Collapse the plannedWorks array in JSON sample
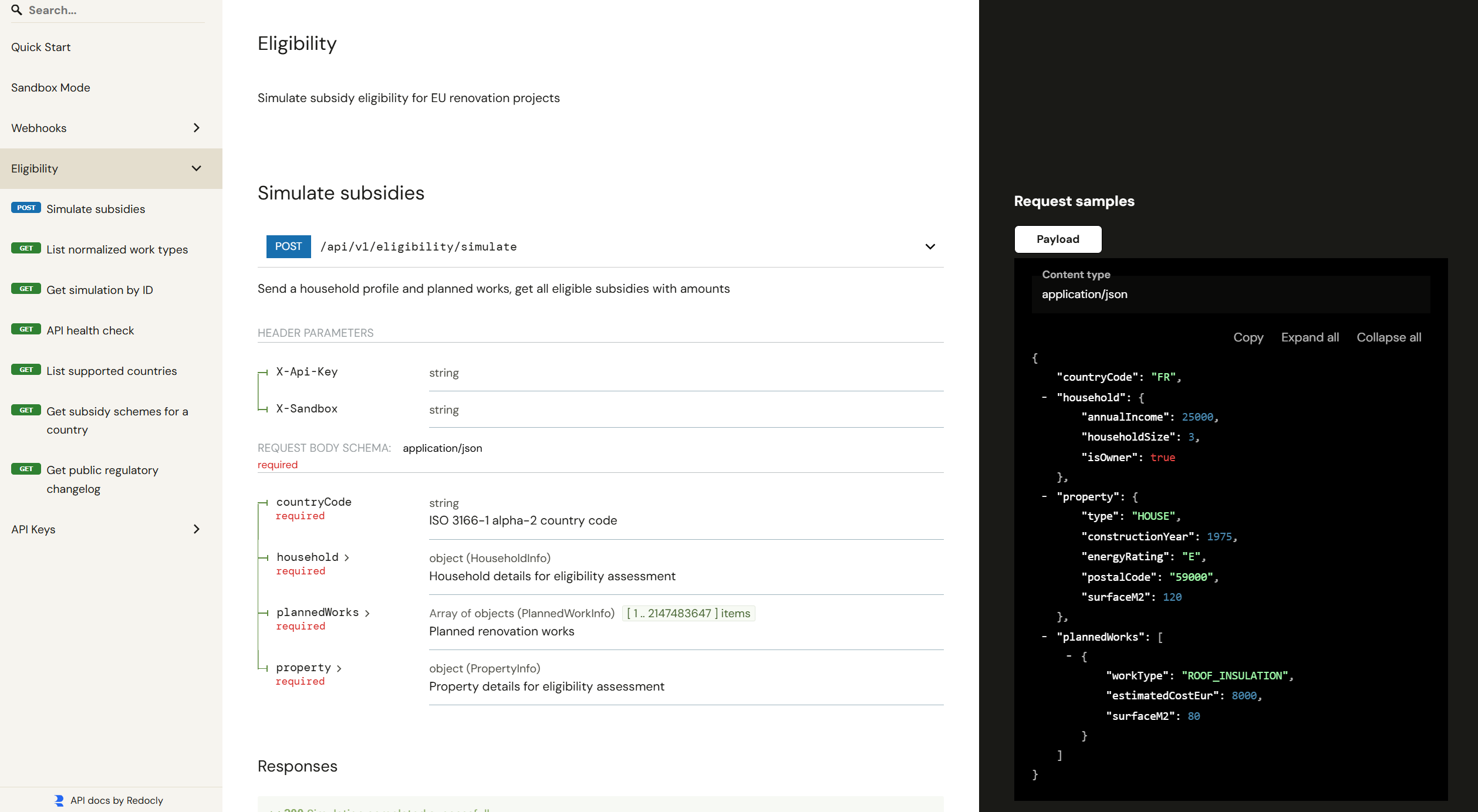 1044,637
